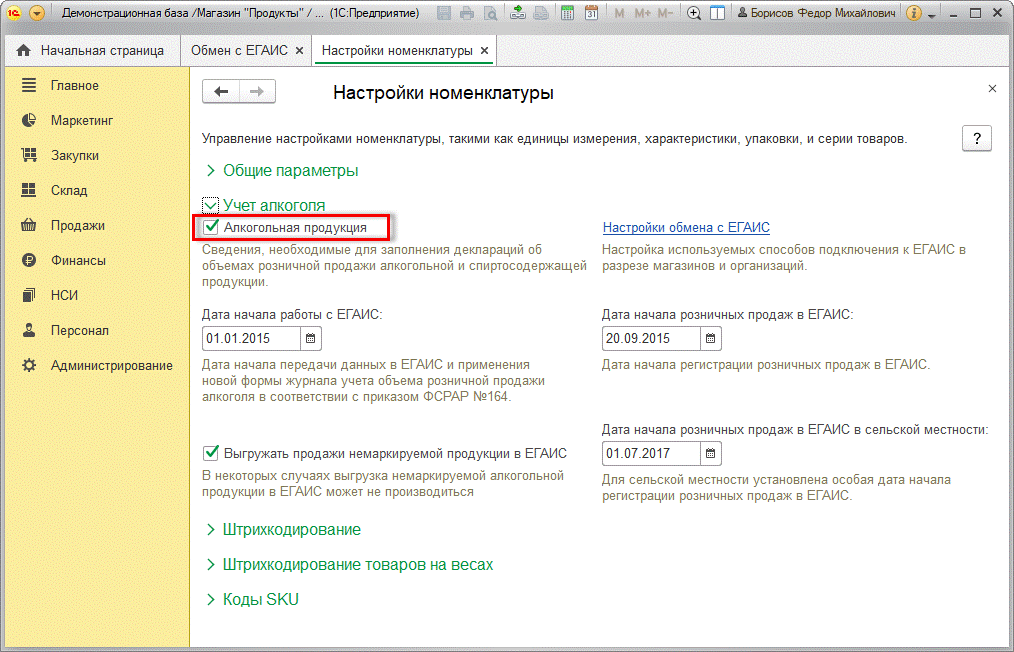Click the print toolbar icon
Image resolution: width=1014 pixels, height=652 pixels.
click(x=467, y=13)
